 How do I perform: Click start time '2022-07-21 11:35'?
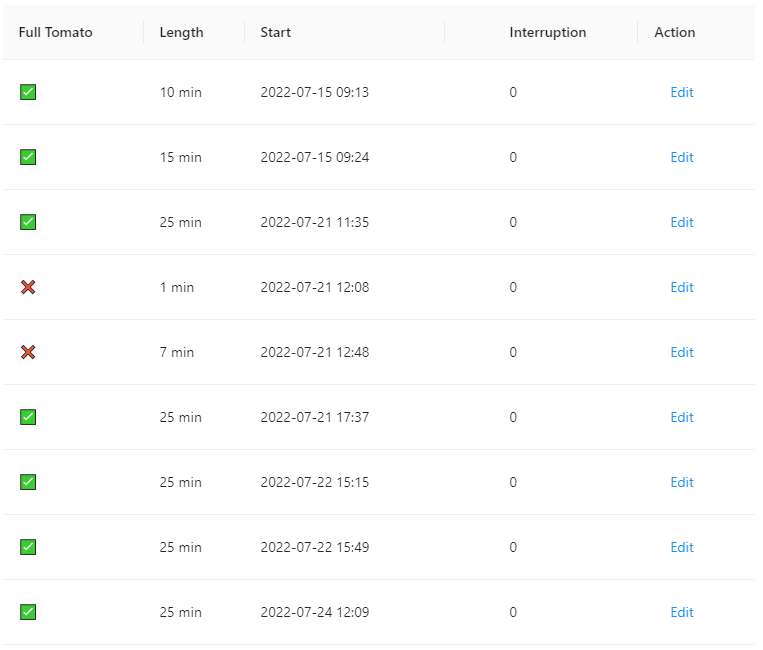click(x=315, y=222)
